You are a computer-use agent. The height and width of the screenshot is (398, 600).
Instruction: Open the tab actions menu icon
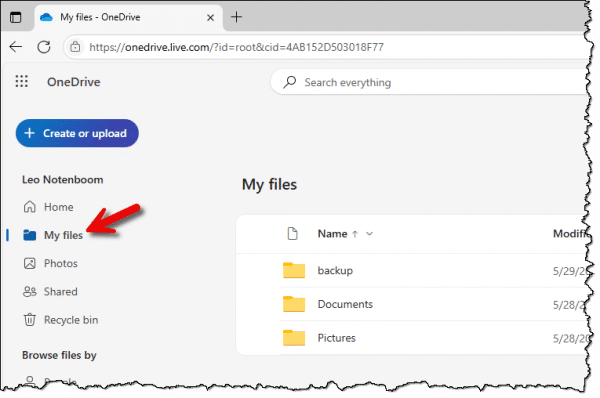pyautogui.click(x=16, y=17)
